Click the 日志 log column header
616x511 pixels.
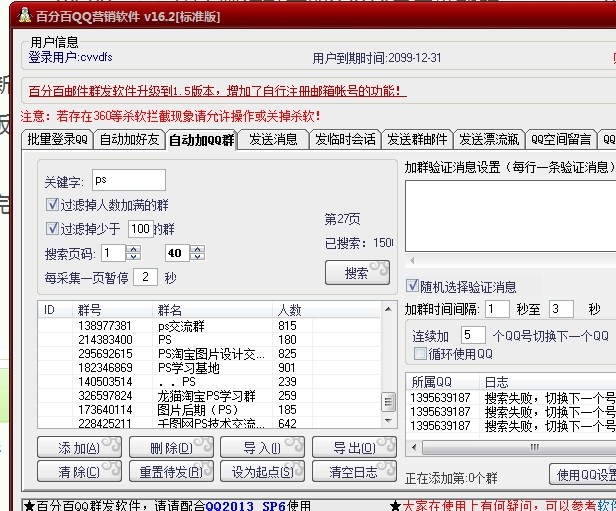coord(548,382)
